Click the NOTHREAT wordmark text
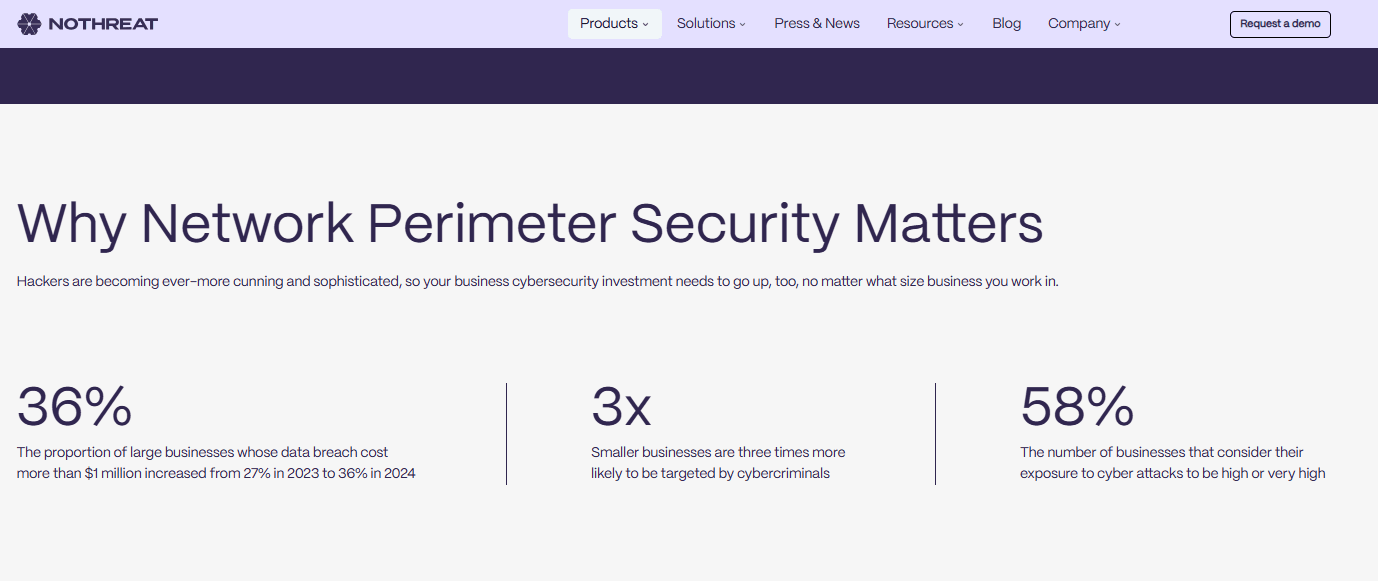The height and width of the screenshot is (588, 1378). (102, 24)
